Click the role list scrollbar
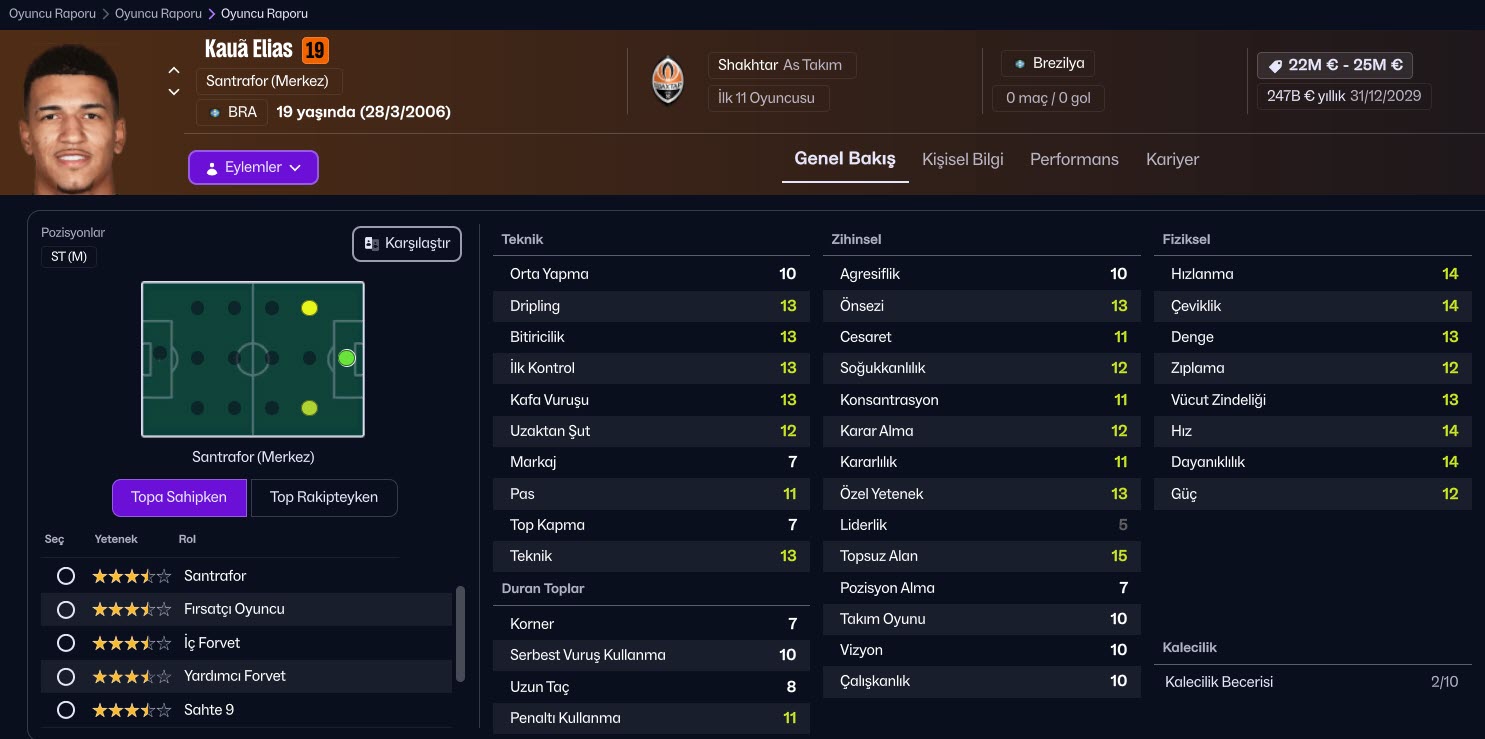This screenshot has width=1485, height=739. (460, 632)
